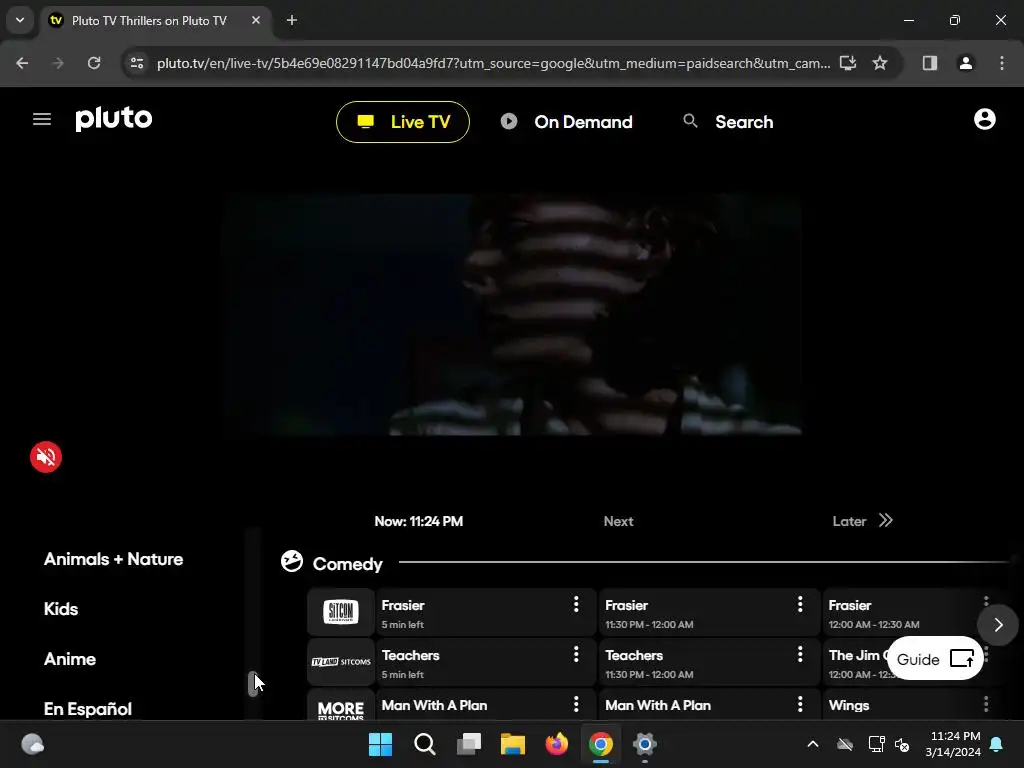Image resolution: width=1024 pixels, height=768 pixels.
Task: Launch Firefox from taskbar
Action: tap(556, 744)
